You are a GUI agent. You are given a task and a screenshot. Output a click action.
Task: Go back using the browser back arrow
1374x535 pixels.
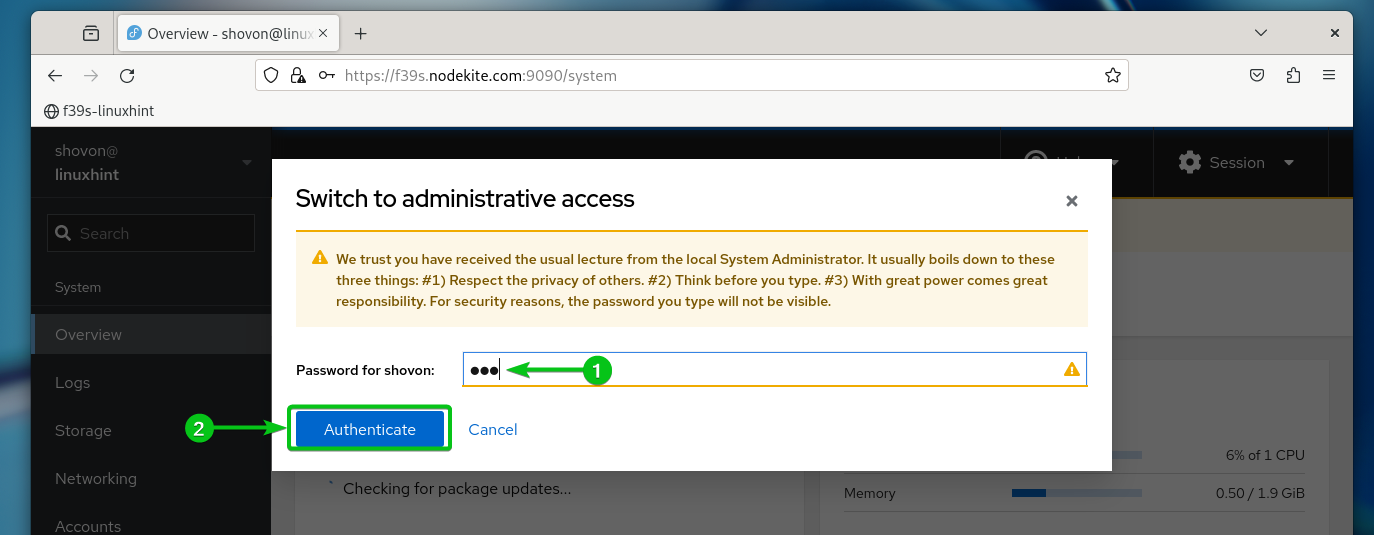click(x=55, y=75)
